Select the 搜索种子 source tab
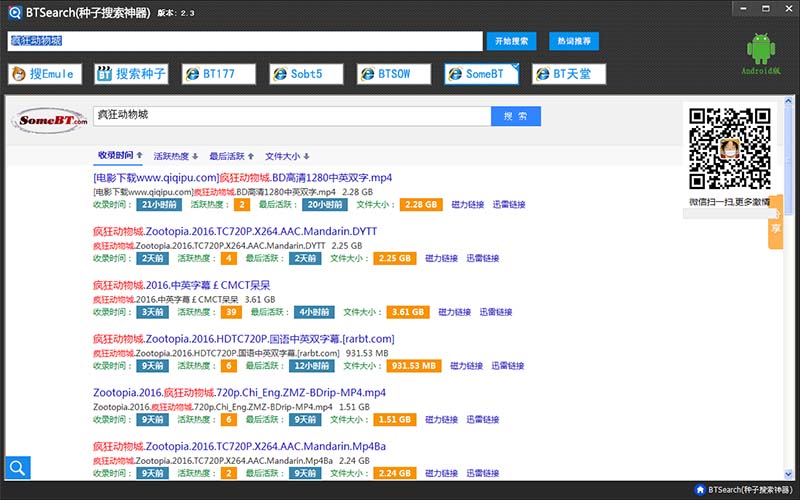800x500 pixels. click(x=131, y=74)
